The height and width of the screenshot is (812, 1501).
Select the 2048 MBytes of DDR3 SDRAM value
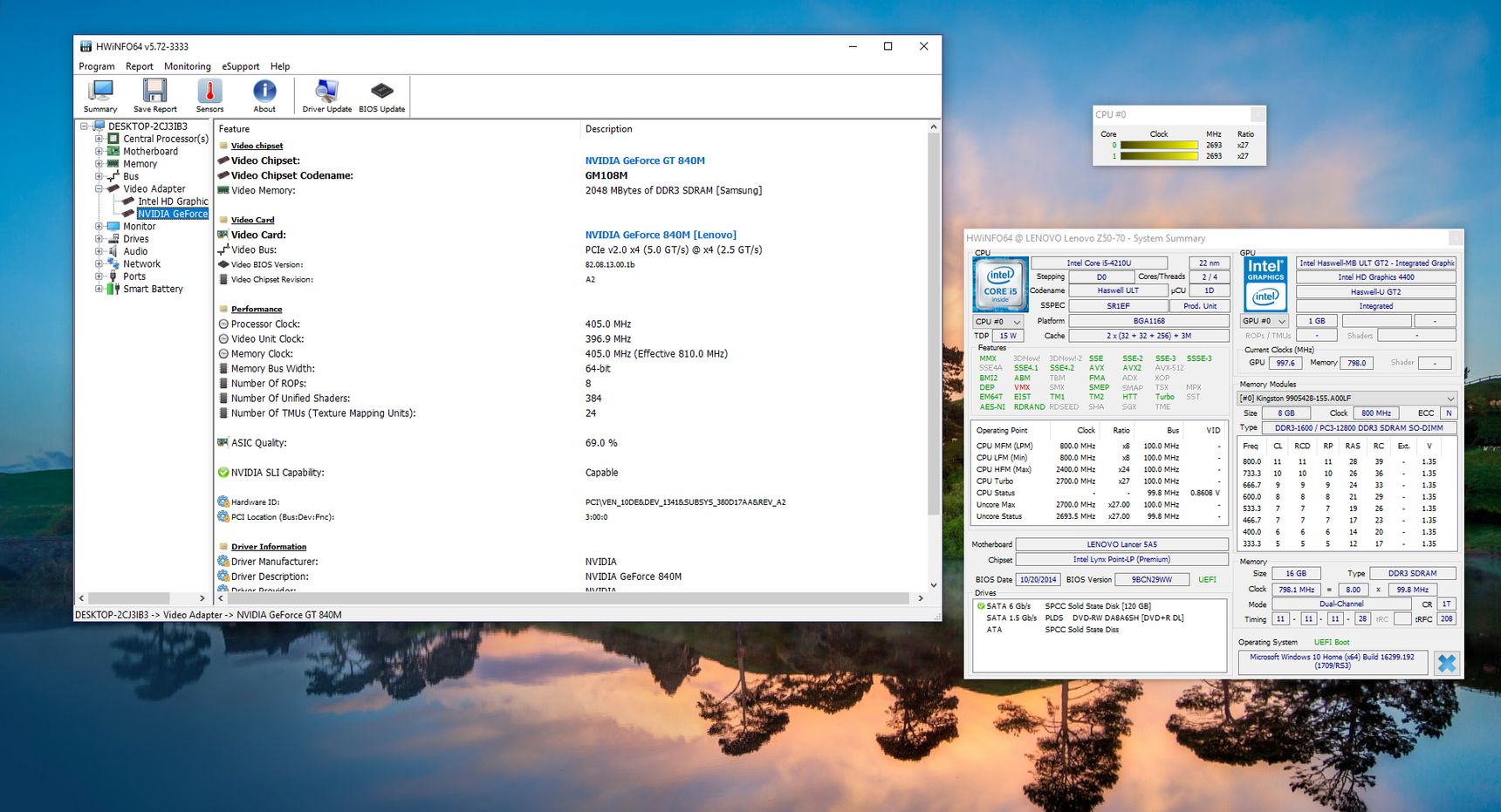(x=674, y=190)
